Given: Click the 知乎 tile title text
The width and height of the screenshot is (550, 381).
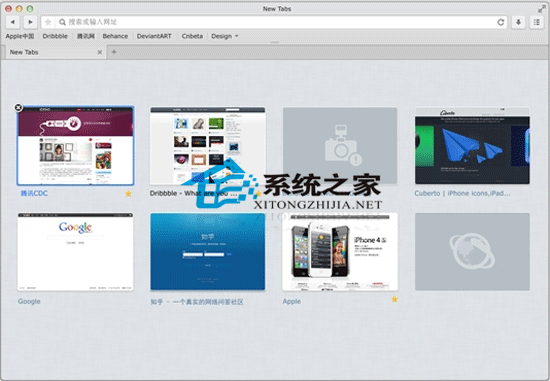Looking at the screenshot, I should click(197, 302).
